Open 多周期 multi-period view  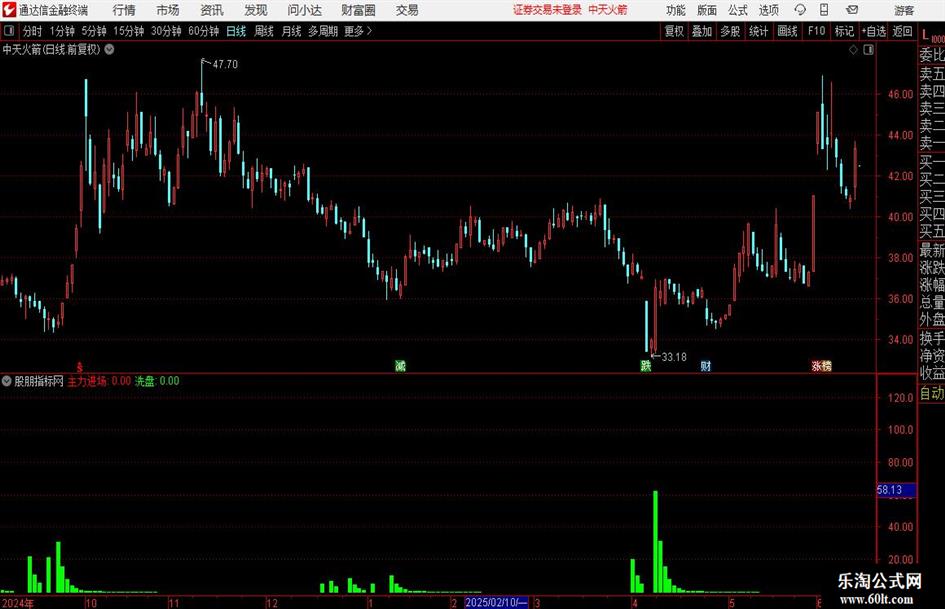pos(323,31)
